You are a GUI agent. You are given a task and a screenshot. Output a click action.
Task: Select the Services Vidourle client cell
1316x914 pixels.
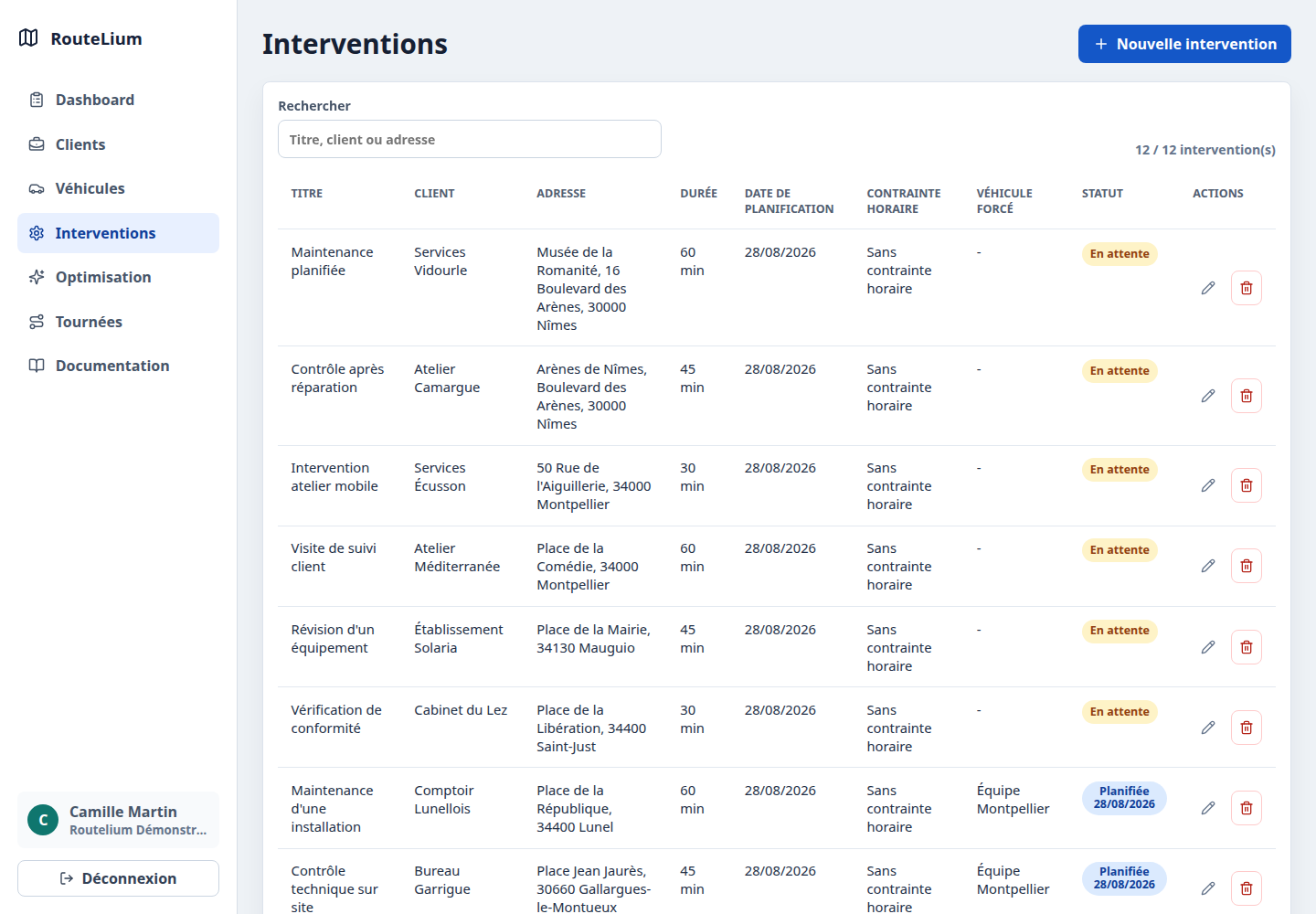[440, 261]
